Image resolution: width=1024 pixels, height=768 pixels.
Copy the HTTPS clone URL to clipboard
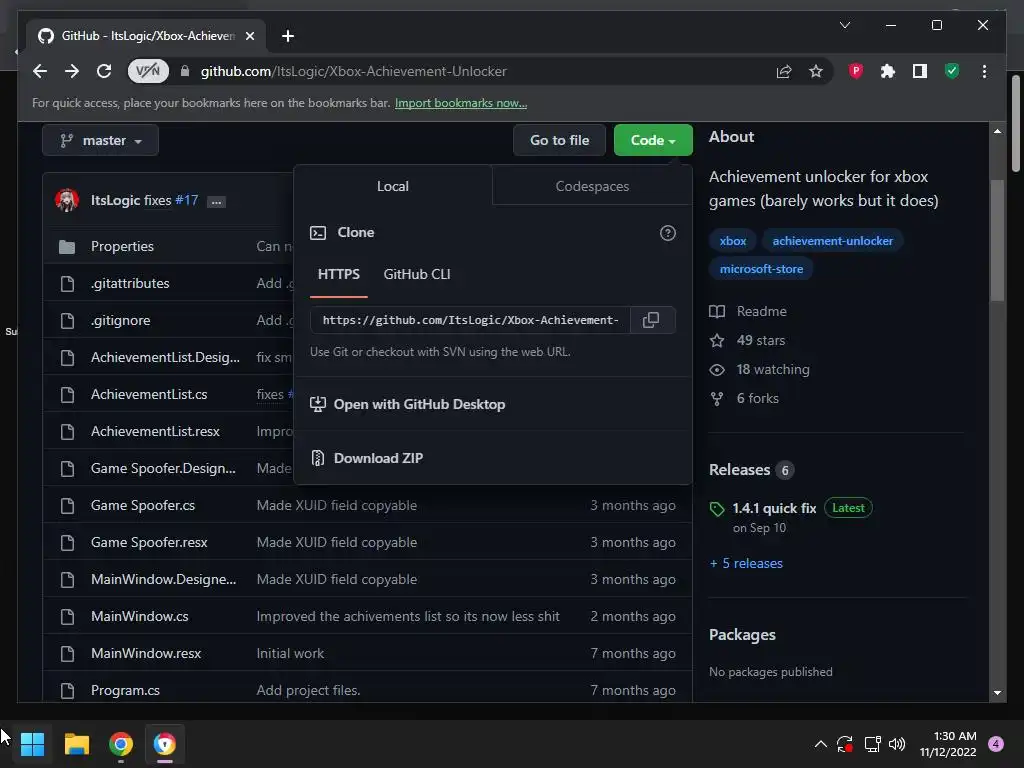(x=651, y=320)
